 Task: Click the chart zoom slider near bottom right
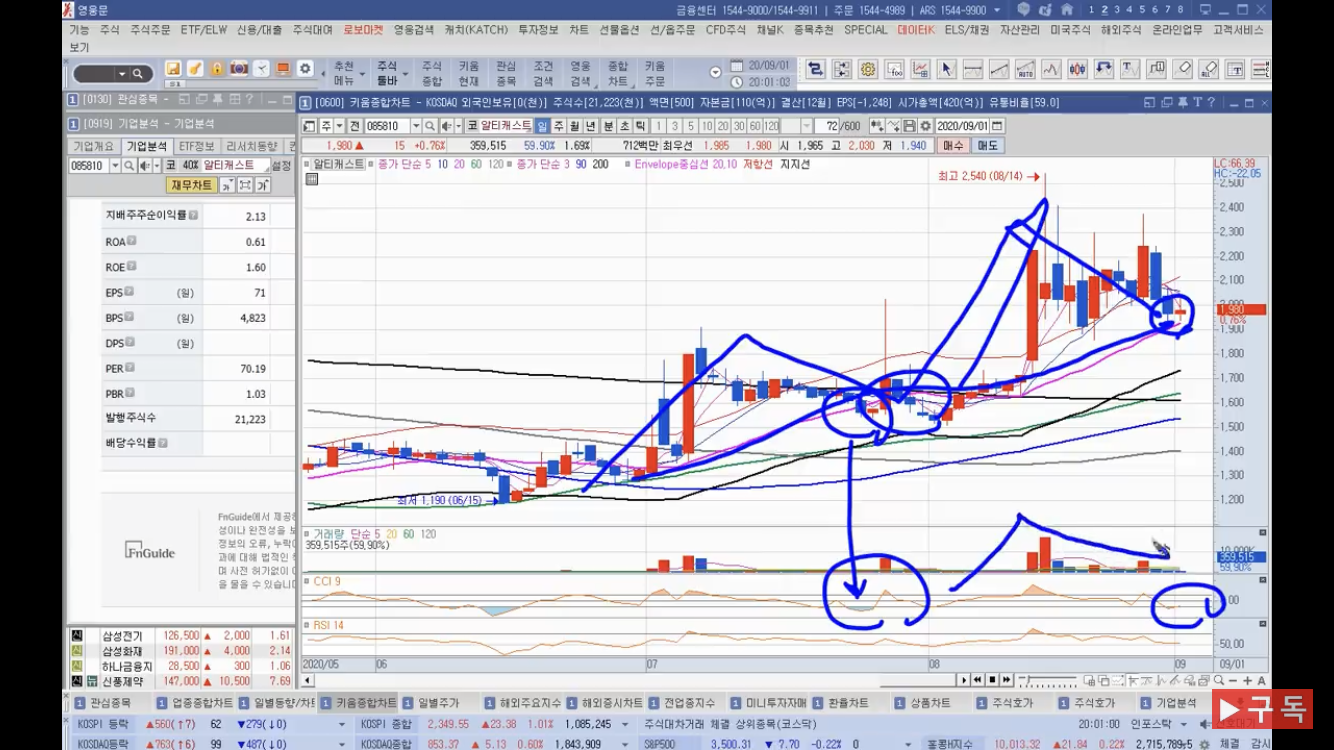point(1050,680)
